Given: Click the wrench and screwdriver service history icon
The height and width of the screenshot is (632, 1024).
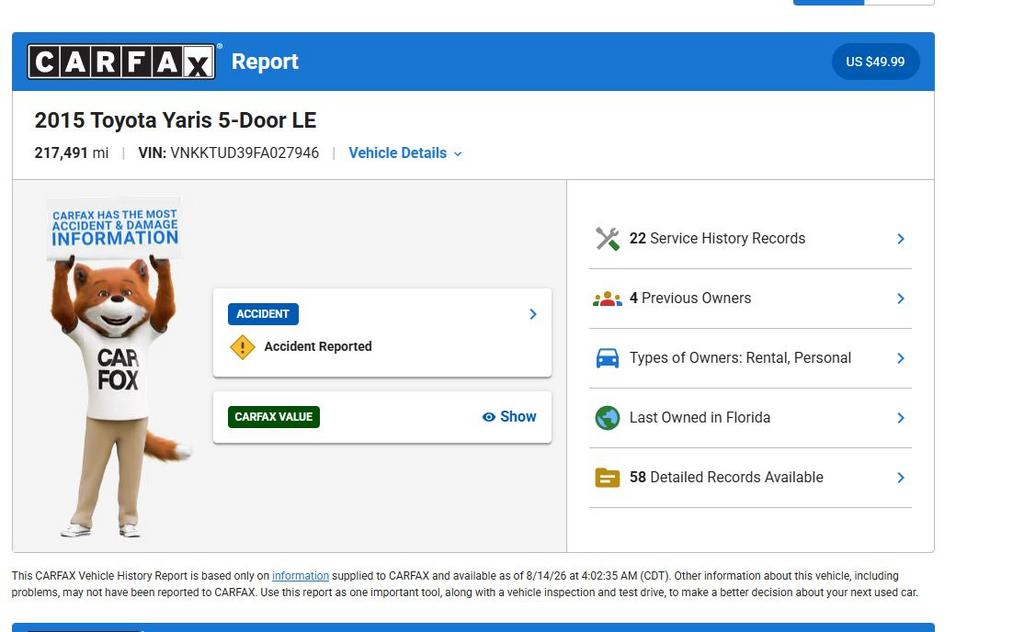Looking at the screenshot, I should [607, 239].
